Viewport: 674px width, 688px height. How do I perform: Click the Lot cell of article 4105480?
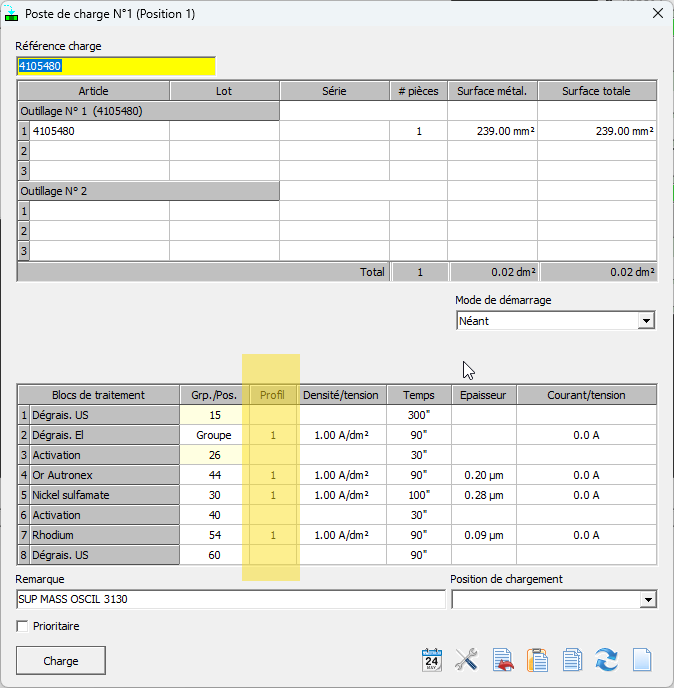click(224, 131)
